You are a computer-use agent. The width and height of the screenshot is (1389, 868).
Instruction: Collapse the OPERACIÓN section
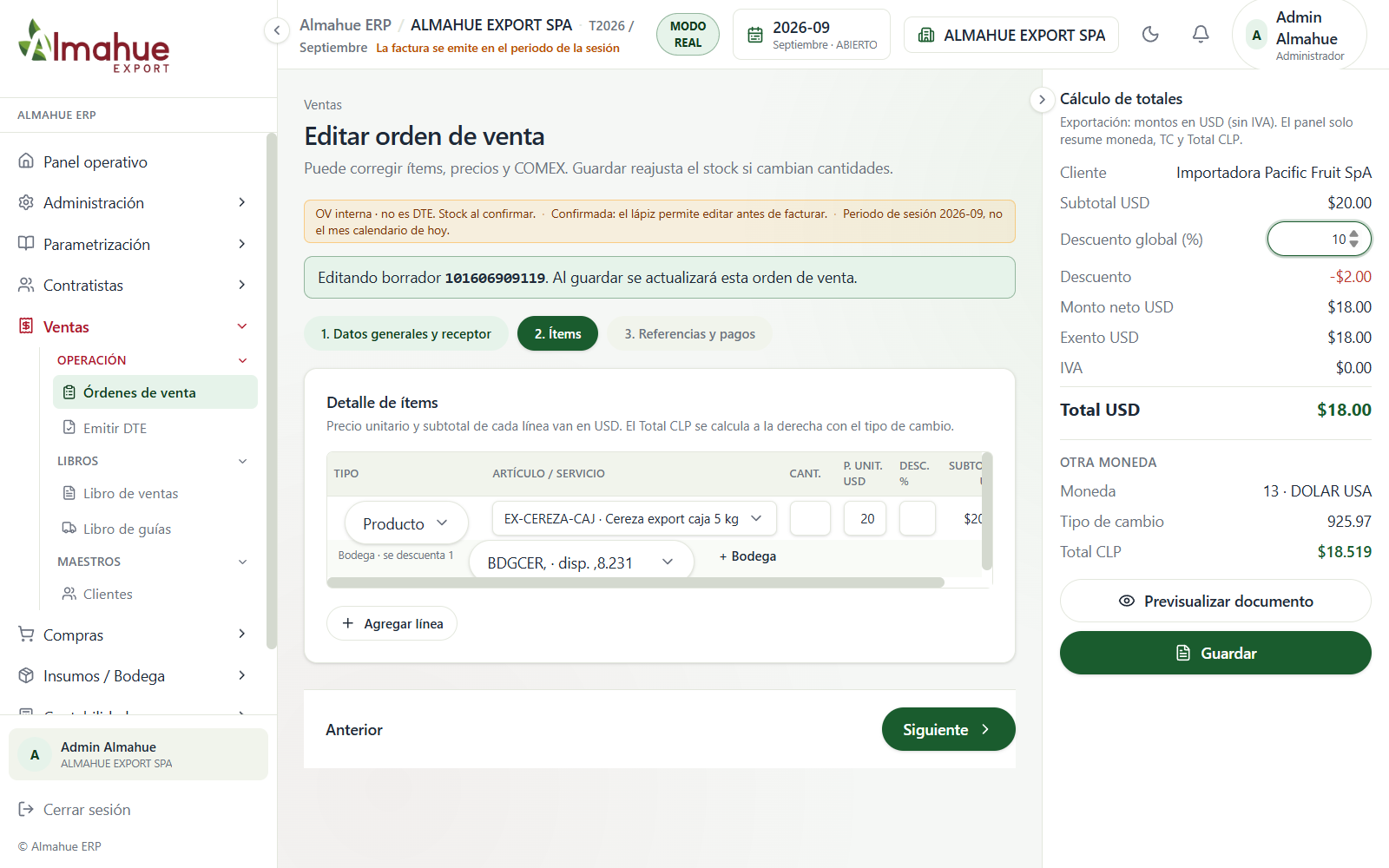(153, 360)
